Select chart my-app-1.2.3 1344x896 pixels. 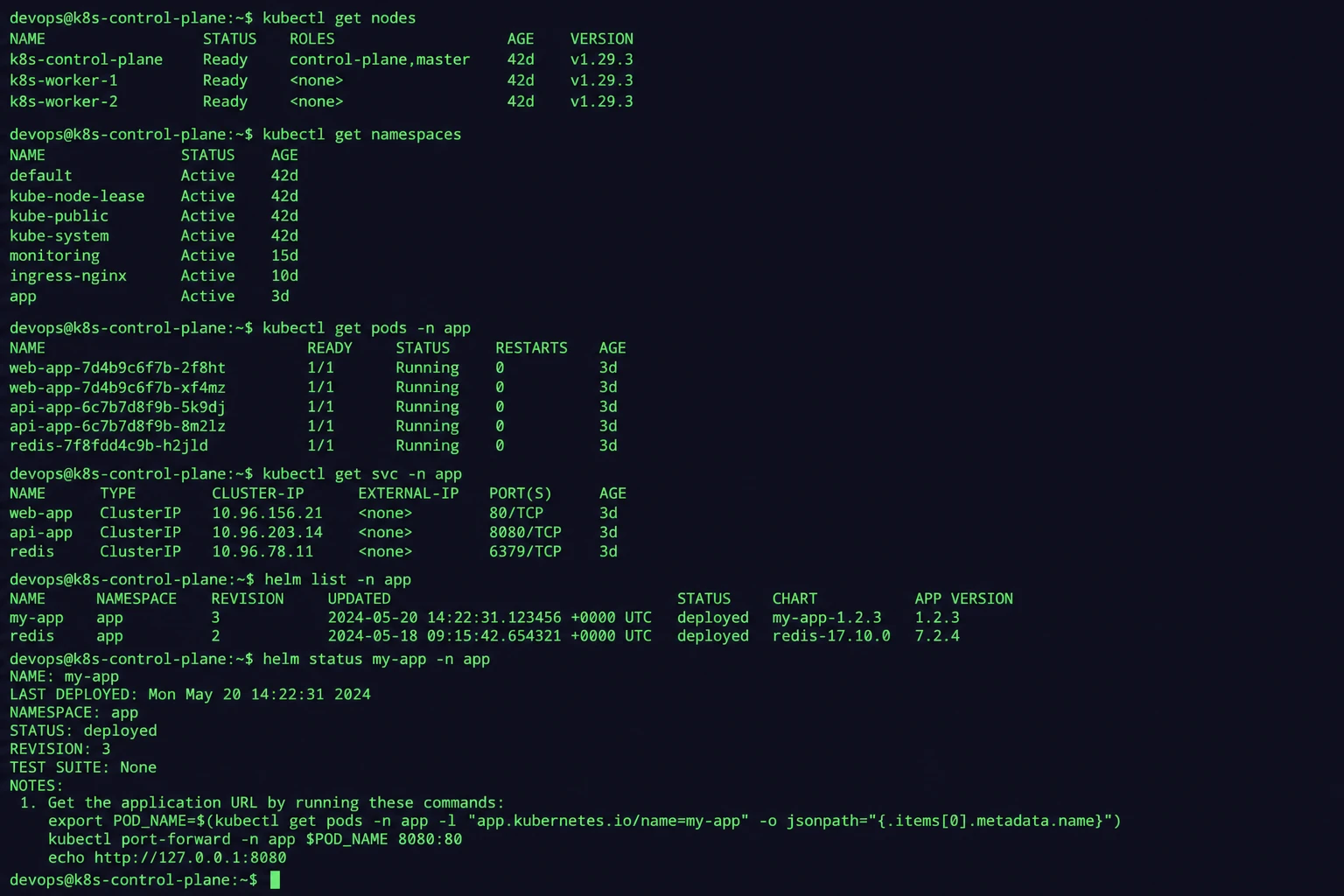tap(826, 618)
